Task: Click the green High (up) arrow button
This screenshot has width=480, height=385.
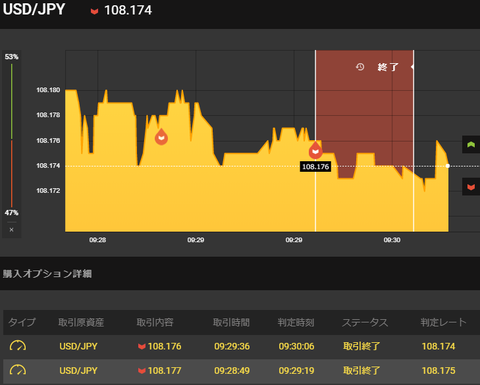Action: pyautogui.click(x=471, y=144)
